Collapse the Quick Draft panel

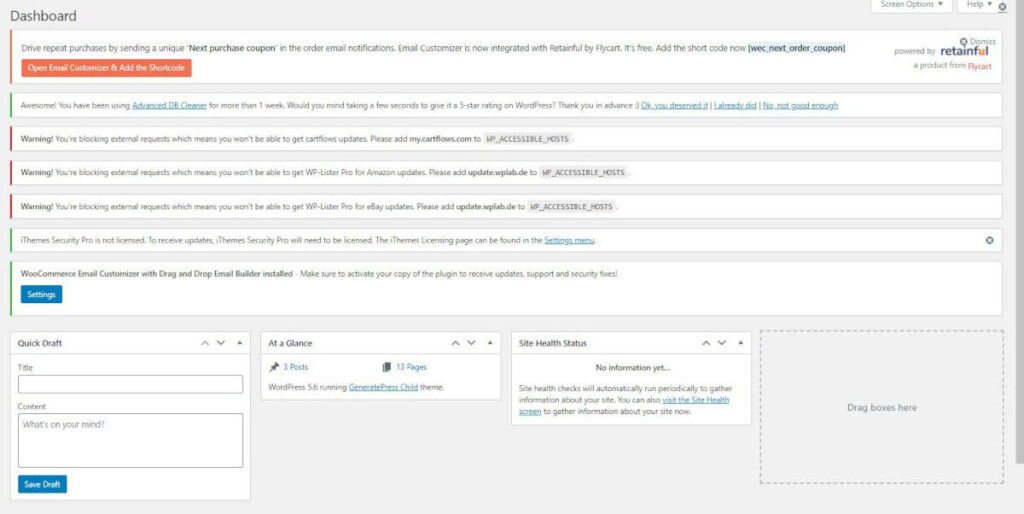[x=239, y=343]
